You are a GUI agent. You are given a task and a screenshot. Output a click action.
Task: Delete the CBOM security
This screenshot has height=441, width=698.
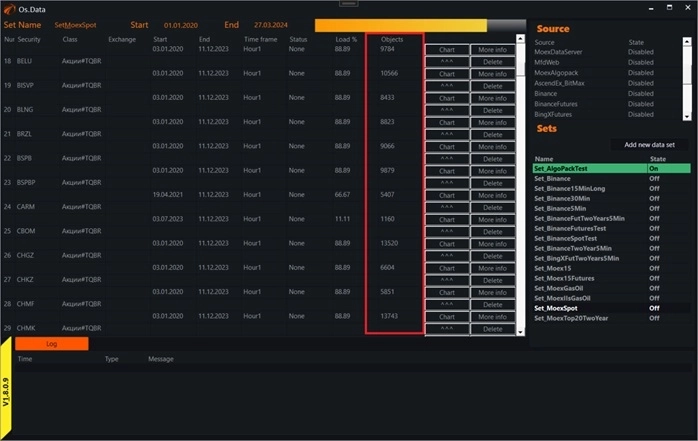click(x=492, y=231)
